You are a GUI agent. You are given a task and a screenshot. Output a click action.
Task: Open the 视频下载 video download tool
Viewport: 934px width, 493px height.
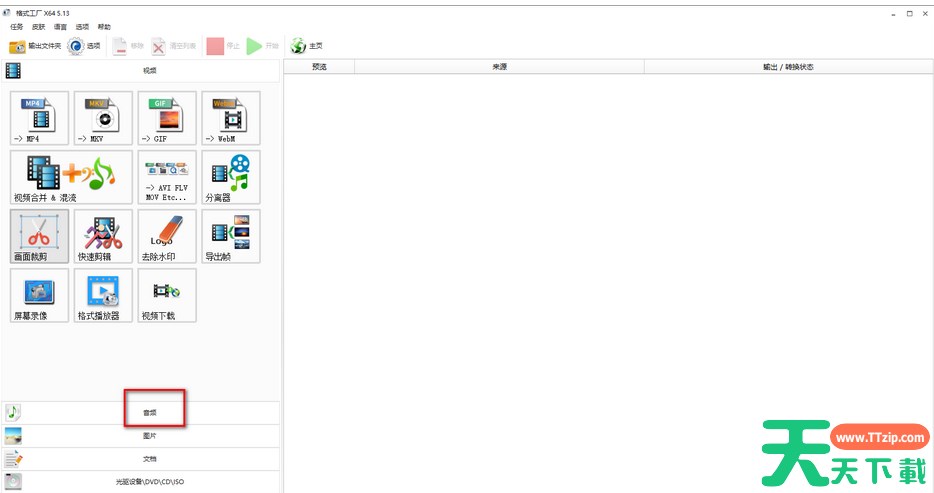tap(167, 295)
